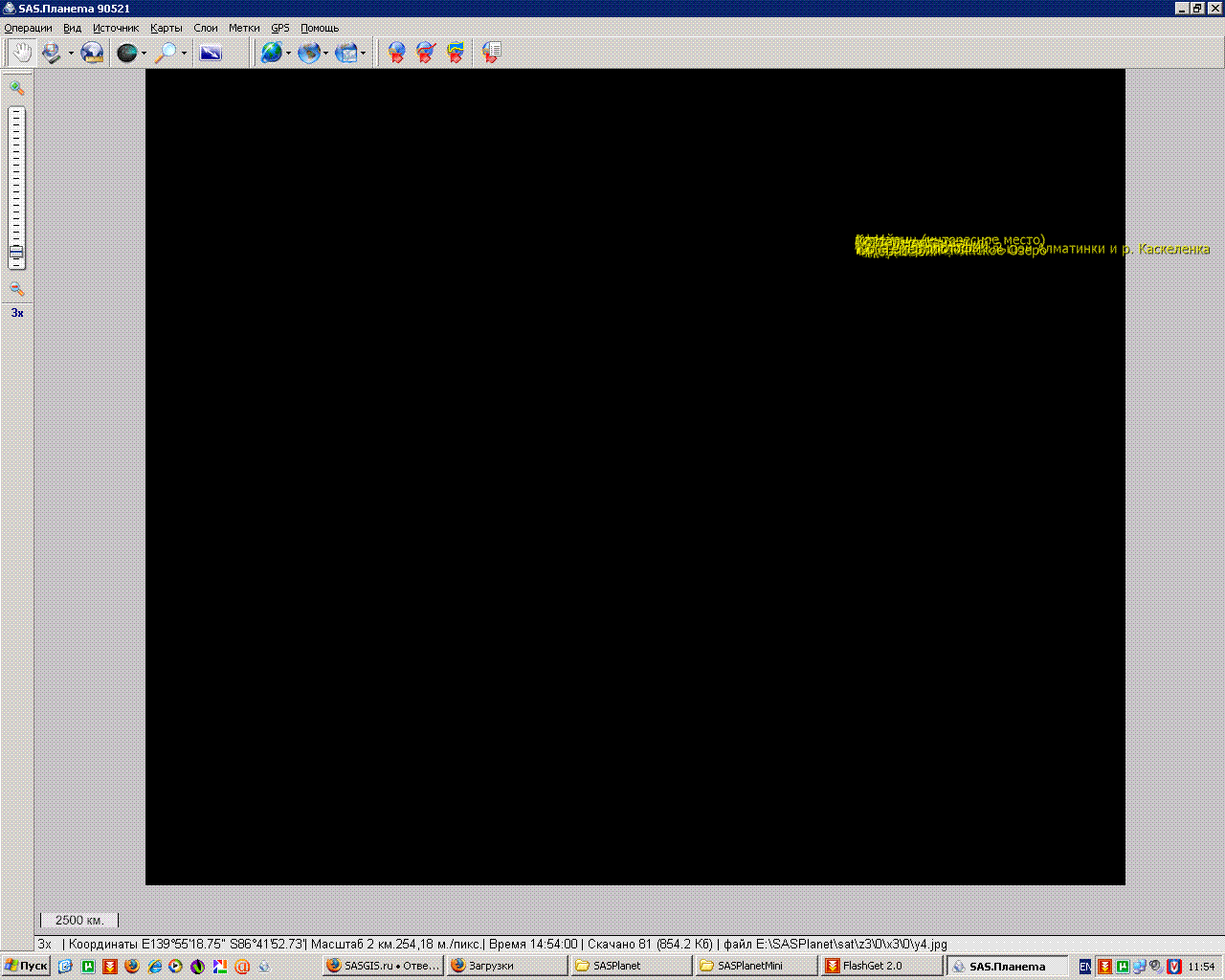Viewport: 1225px width, 980px height.
Task: Click the marker icon with yellow-blue flag
Action: point(456,53)
